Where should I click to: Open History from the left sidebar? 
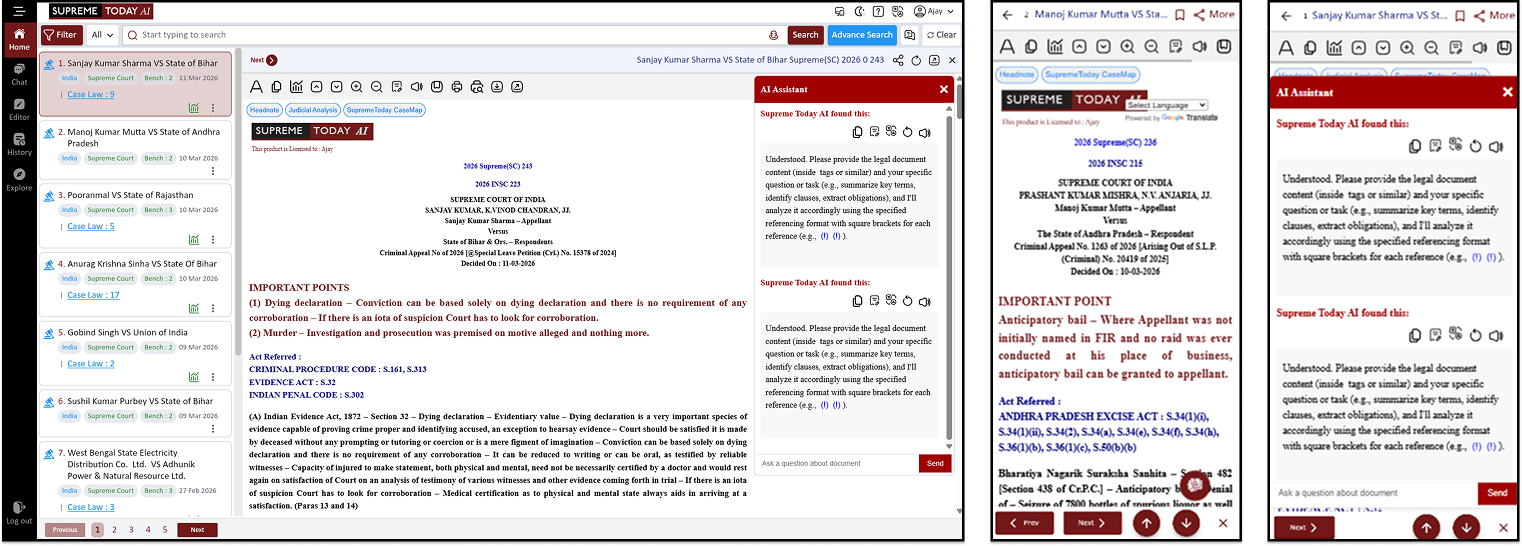click(x=19, y=145)
